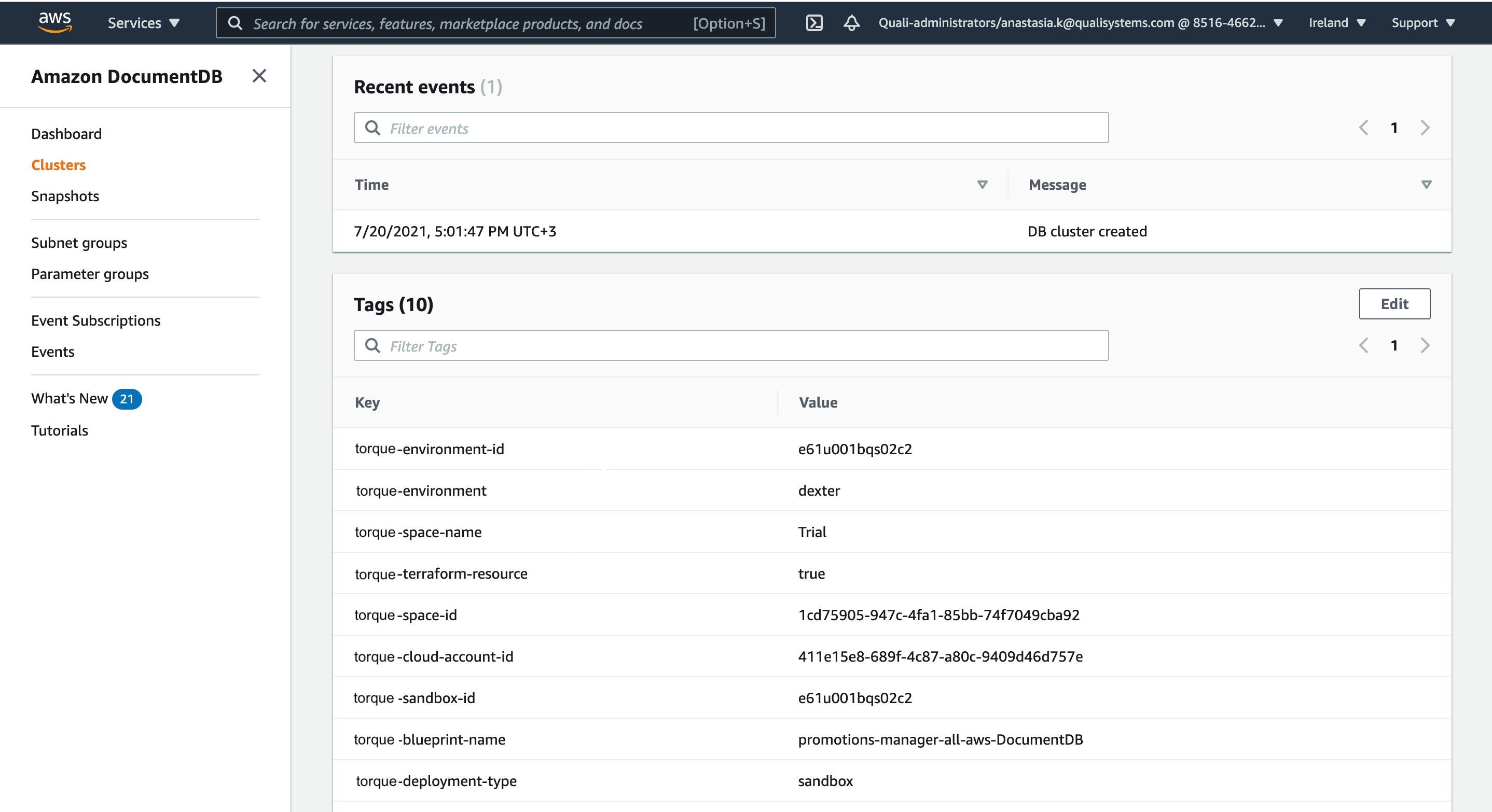Screen dimensions: 1492x812
Task: Sort events by Message column arrow
Action: [x=1426, y=185]
